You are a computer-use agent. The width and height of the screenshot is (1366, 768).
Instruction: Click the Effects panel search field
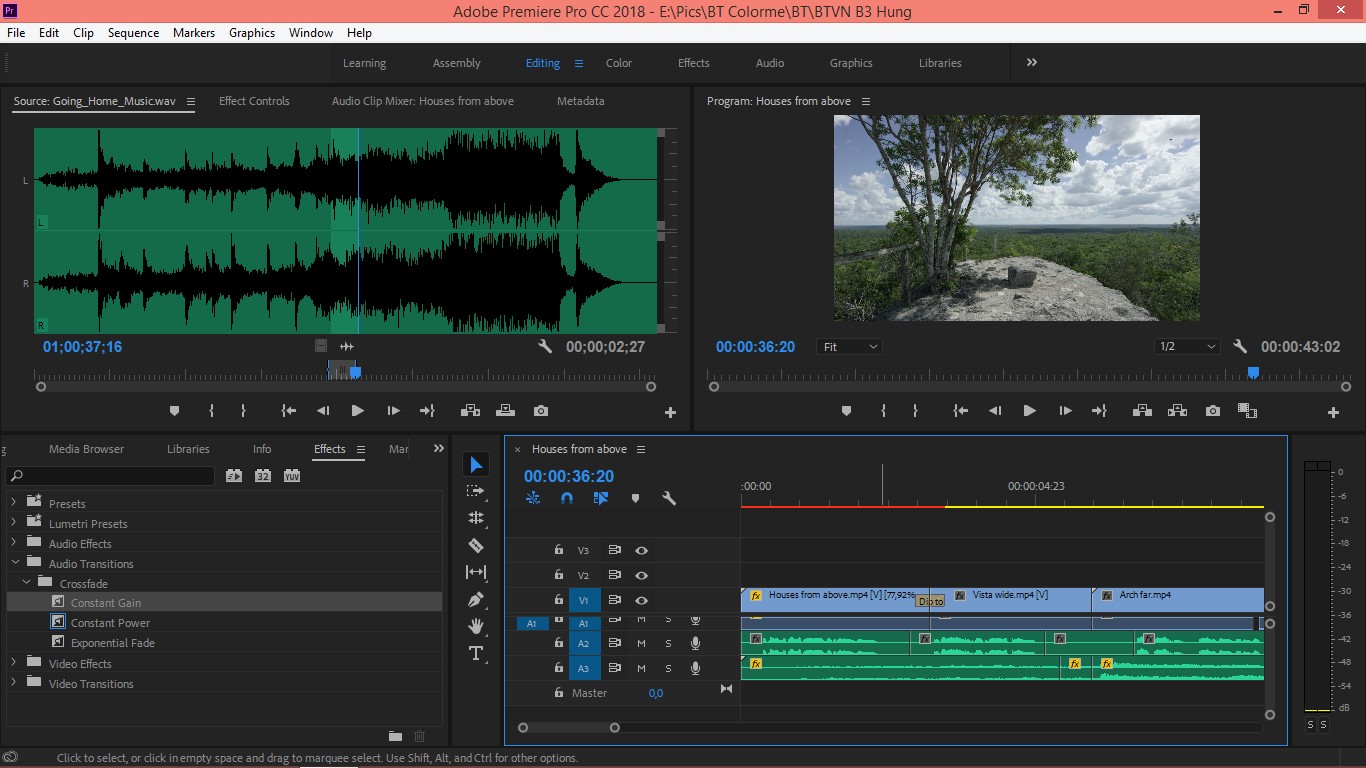(110, 476)
